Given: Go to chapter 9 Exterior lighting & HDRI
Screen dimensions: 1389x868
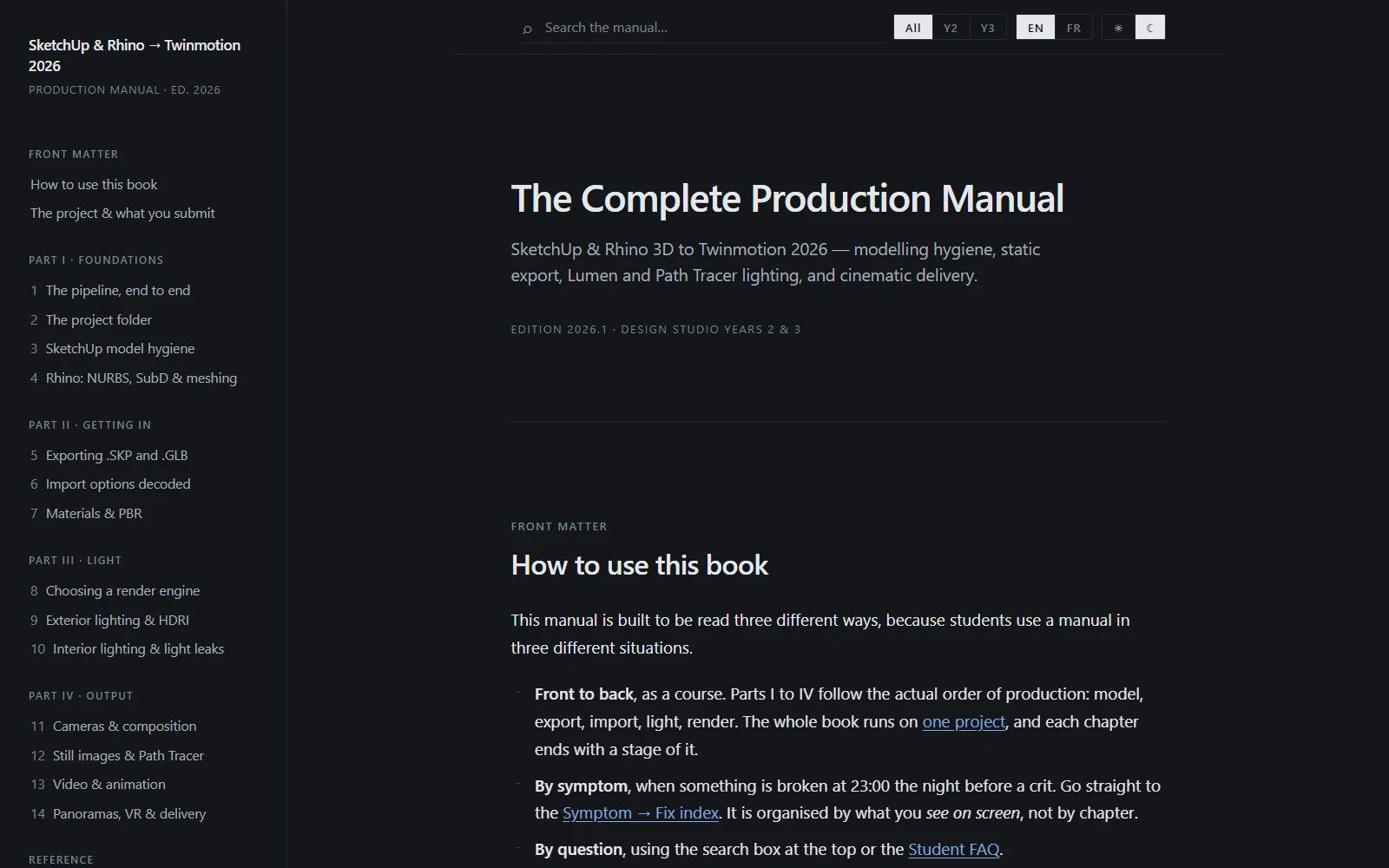Looking at the screenshot, I should click(x=109, y=621).
